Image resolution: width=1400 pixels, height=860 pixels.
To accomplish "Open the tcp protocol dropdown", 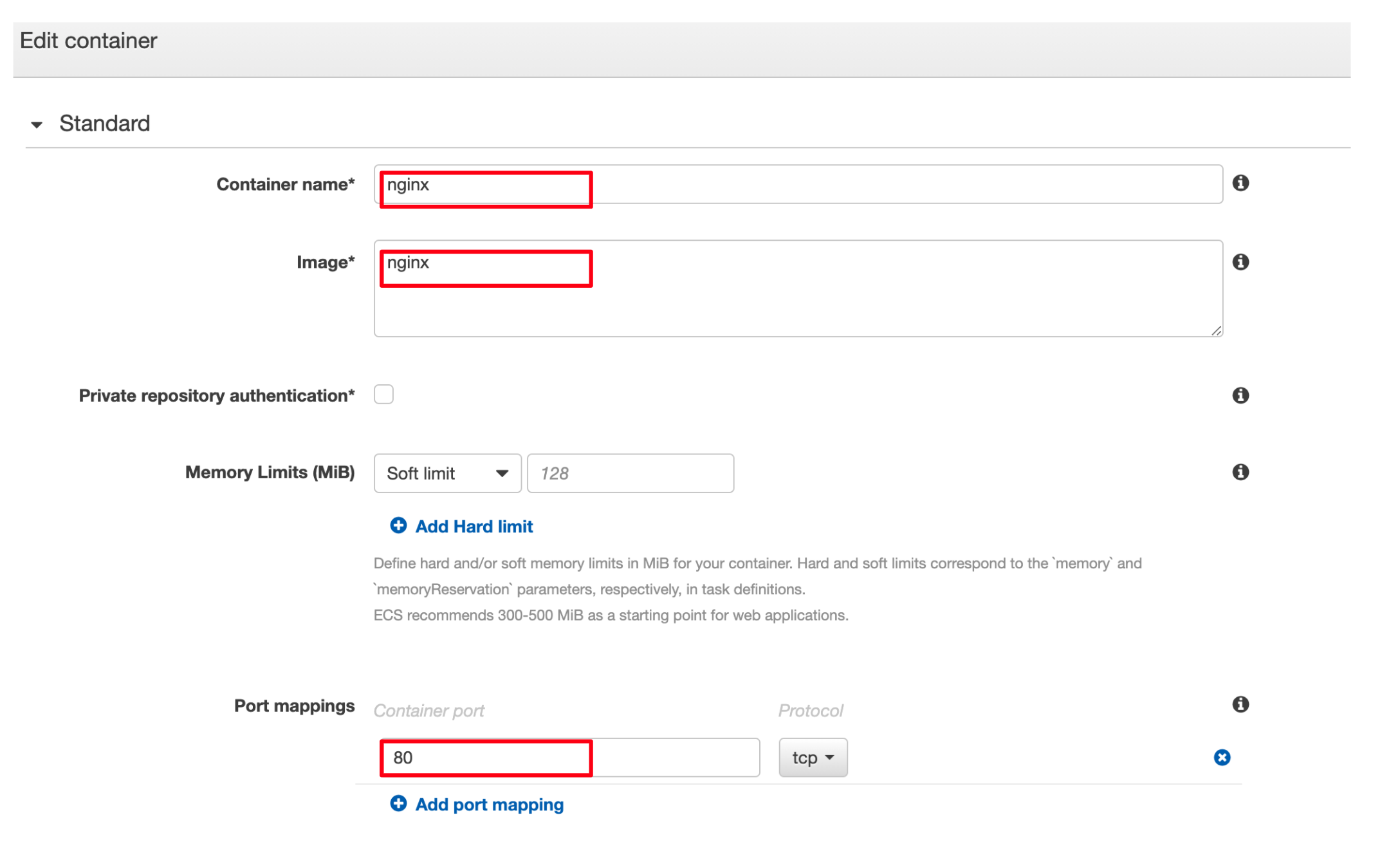I will (812, 758).
